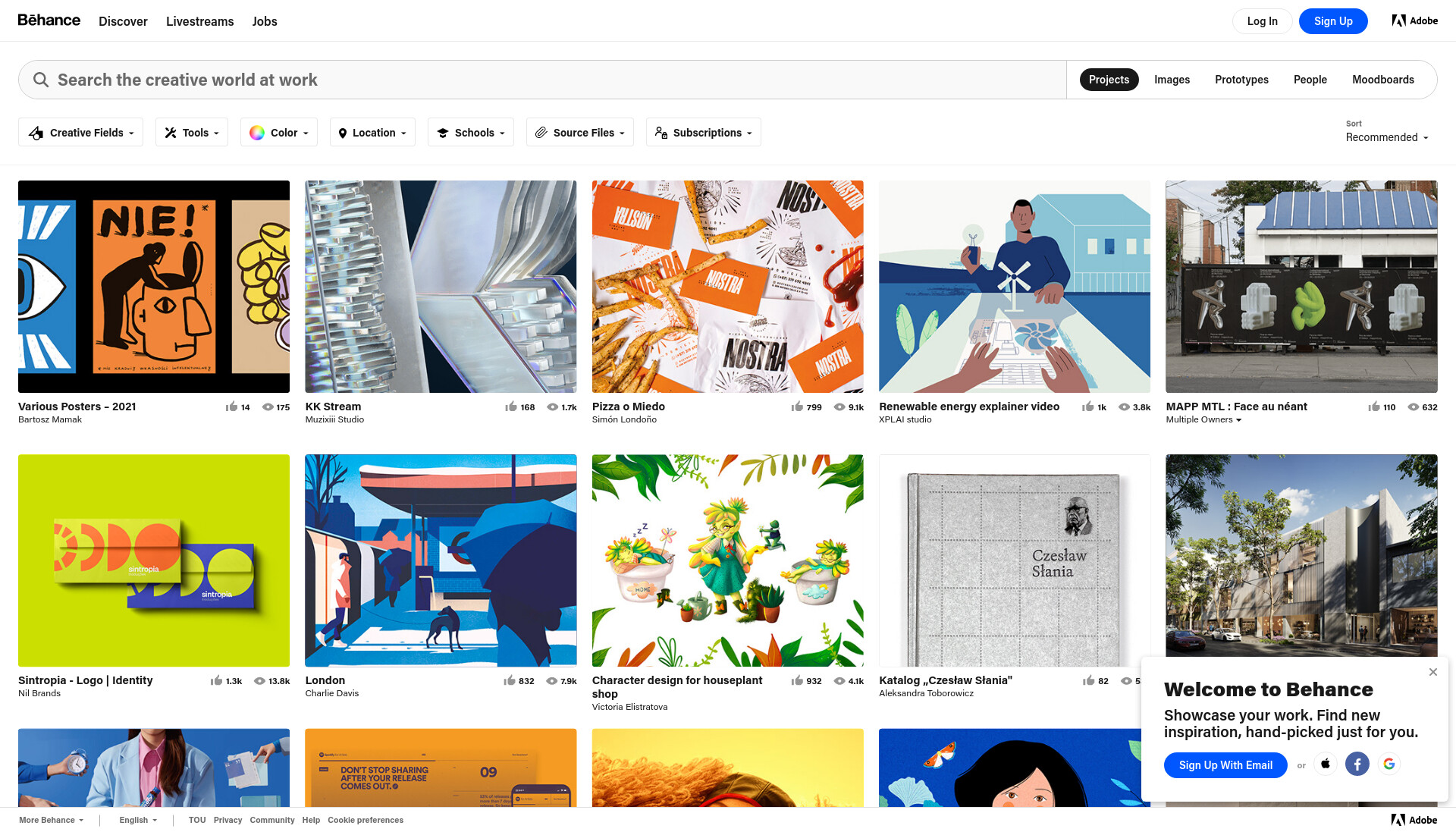Sign up with the Apple icon

click(x=1326, y=764)
